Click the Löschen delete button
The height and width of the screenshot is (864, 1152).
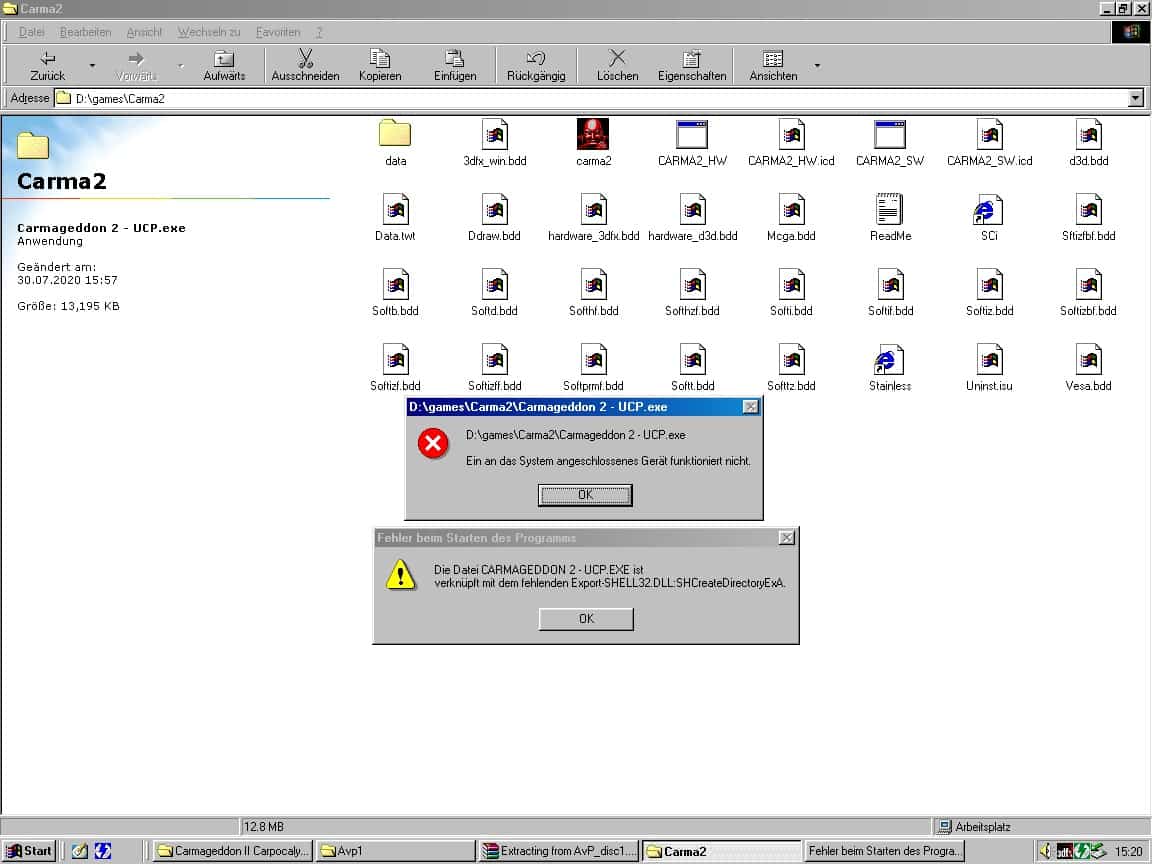click(617, 65)
